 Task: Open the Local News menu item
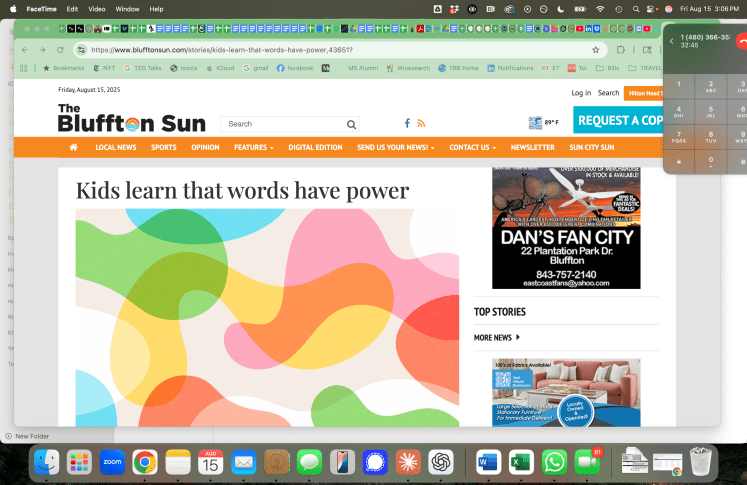point(116,147)
